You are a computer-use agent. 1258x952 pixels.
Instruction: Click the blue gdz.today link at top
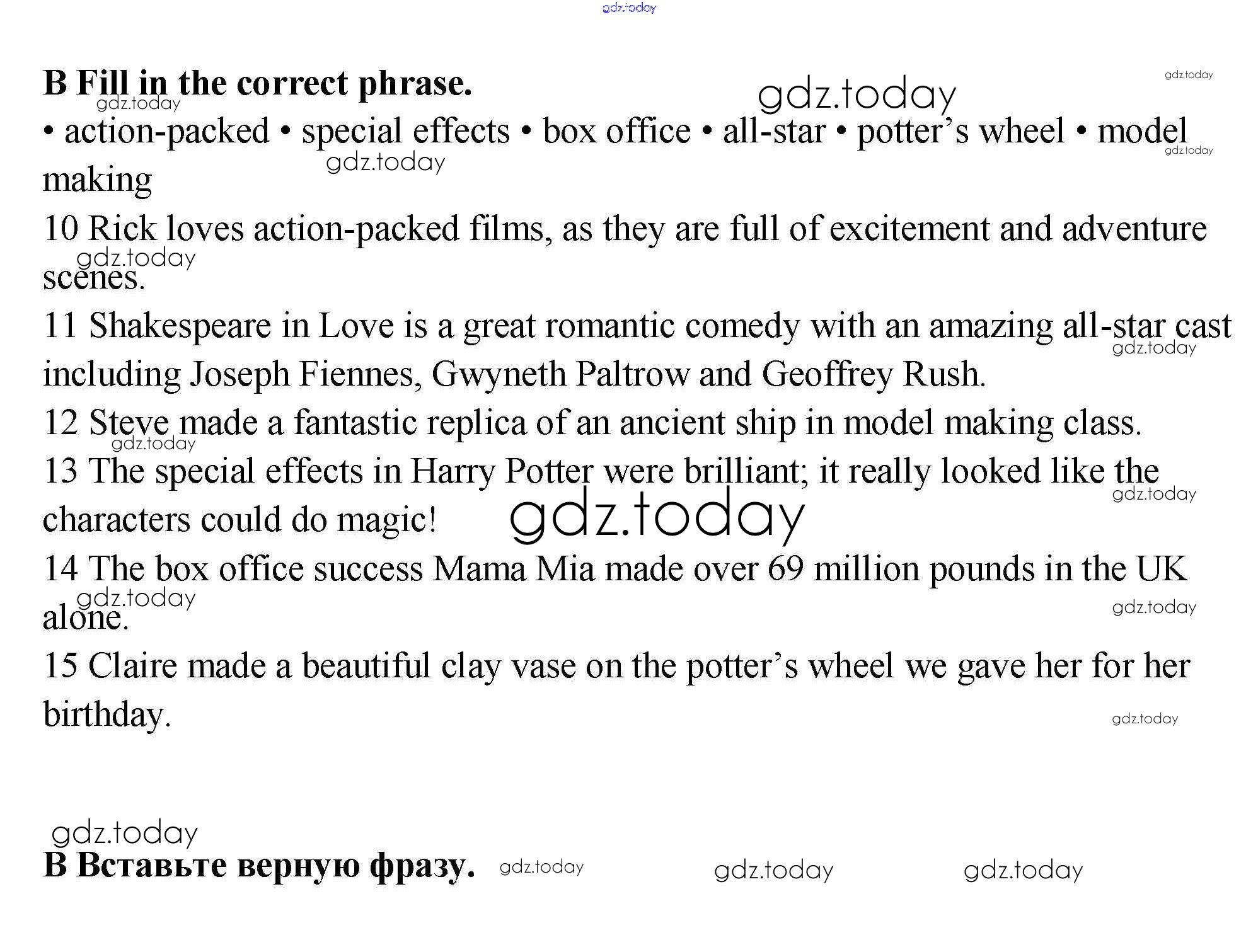tap(629, 8)
